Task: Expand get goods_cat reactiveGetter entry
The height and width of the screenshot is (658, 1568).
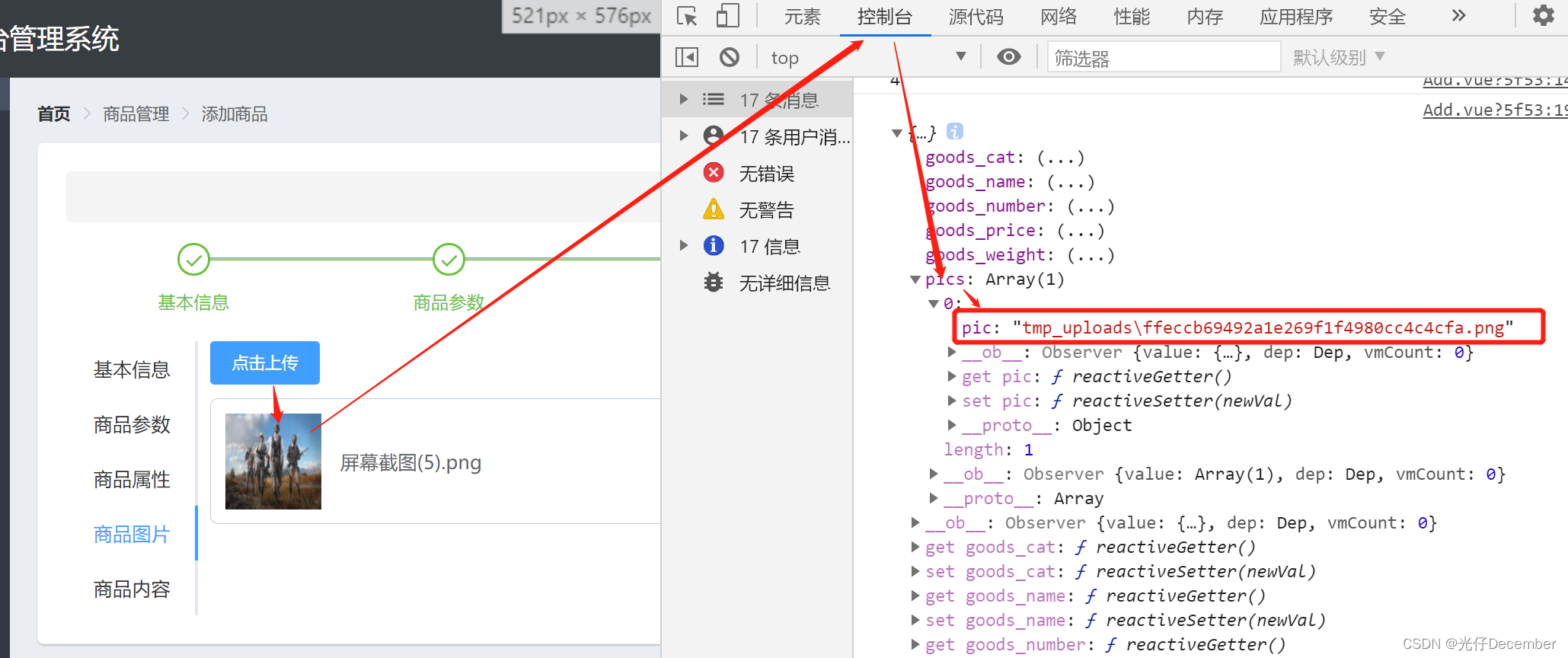Action: point(915,547)
